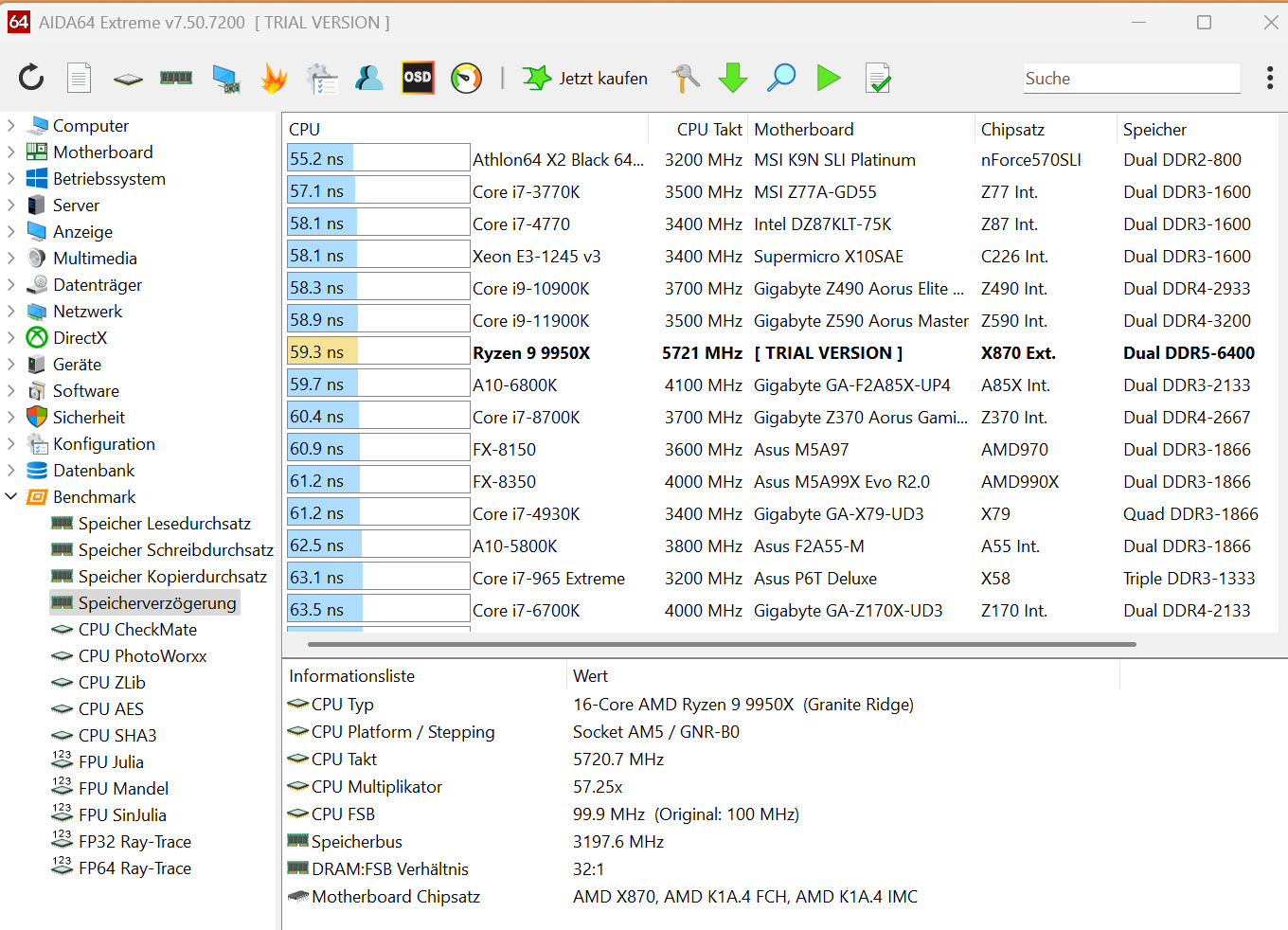
Task: Select Datenbank in the tree
Action: (x=94, y=470)
